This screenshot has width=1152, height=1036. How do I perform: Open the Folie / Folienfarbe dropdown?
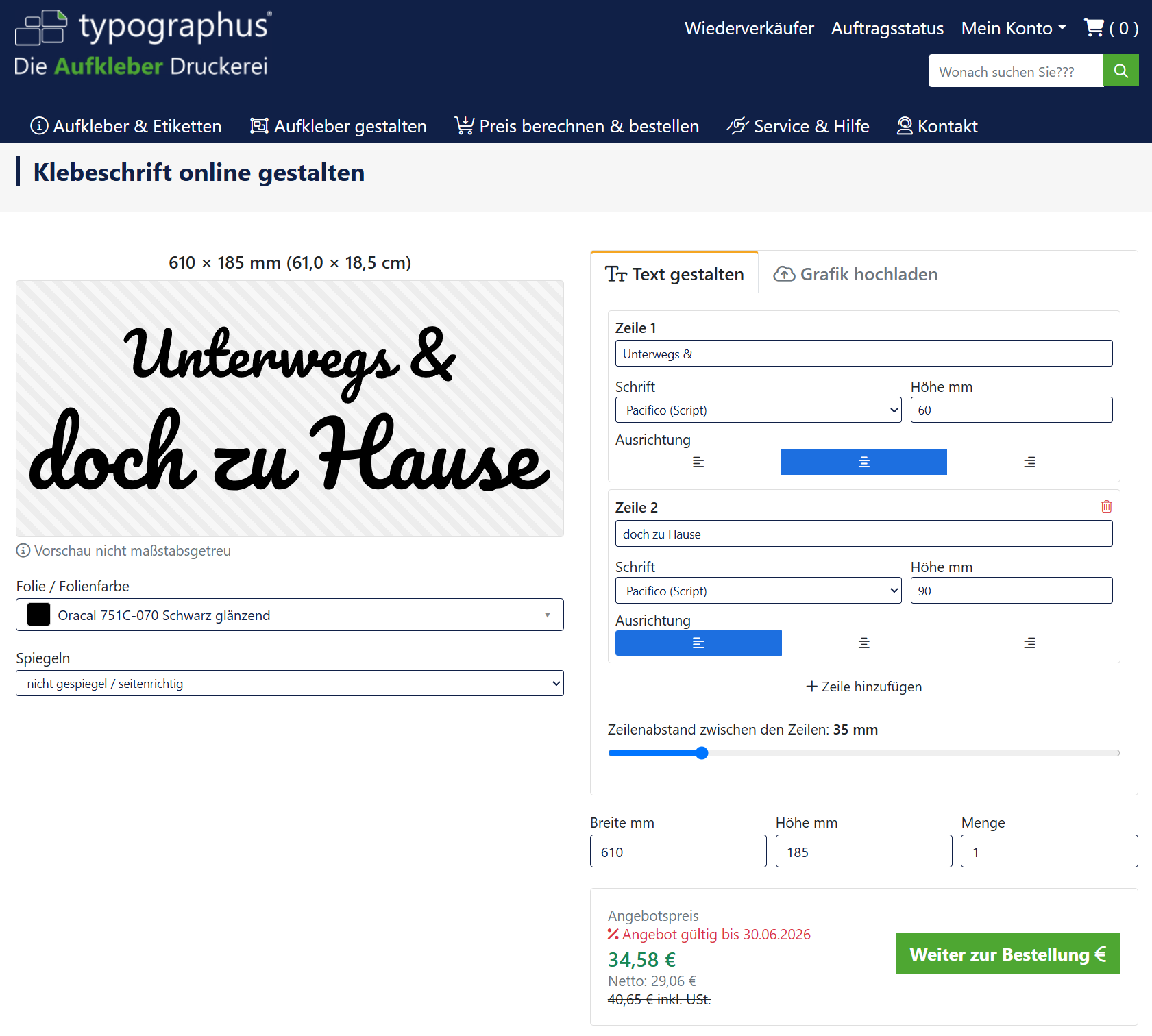point(289,615)
